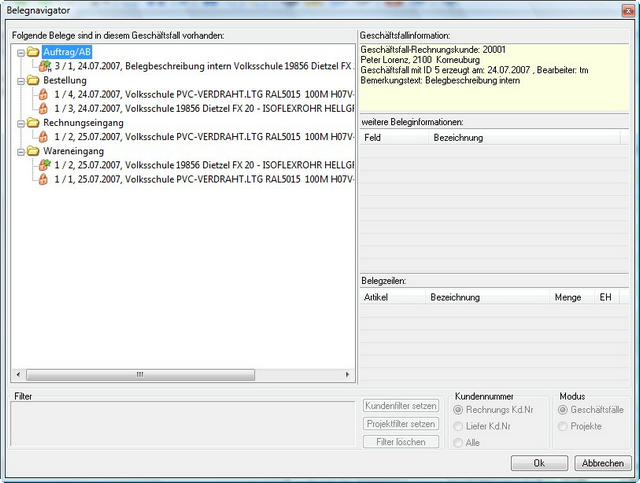Choose the Projekte mode radio button
640x483 pixels.
coord(564,426)
